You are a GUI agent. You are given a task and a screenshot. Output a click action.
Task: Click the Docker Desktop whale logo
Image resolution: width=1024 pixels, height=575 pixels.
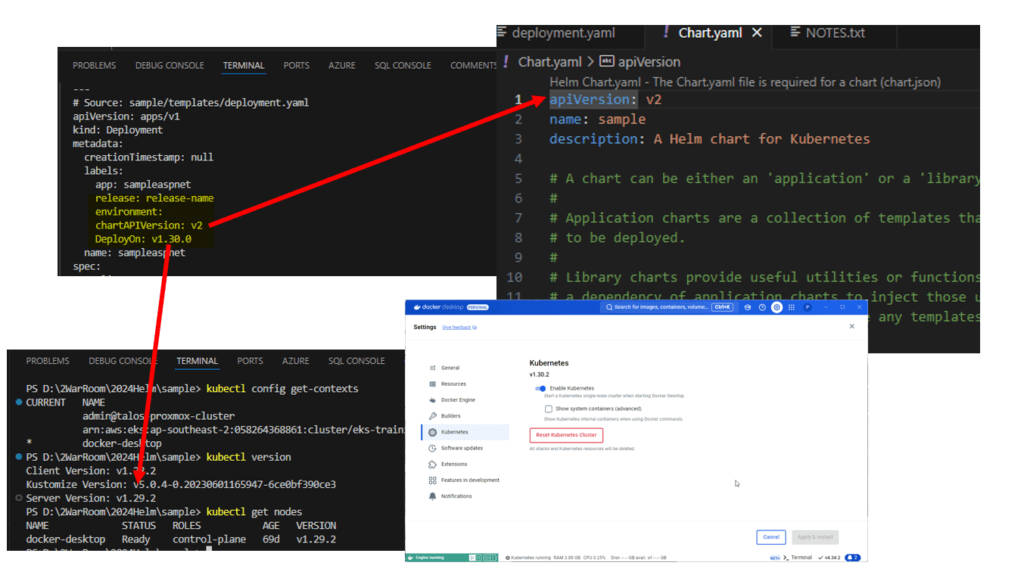[x=417, y=307]
